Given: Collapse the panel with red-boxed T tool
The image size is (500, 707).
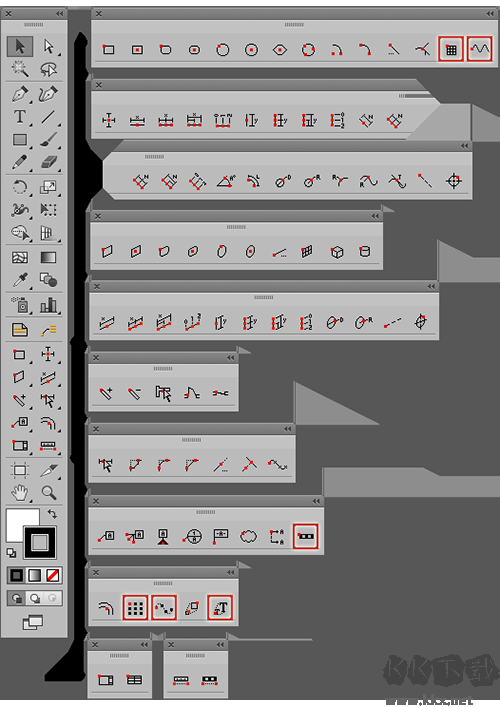Looking at the screenshot, I should (231, 572).
